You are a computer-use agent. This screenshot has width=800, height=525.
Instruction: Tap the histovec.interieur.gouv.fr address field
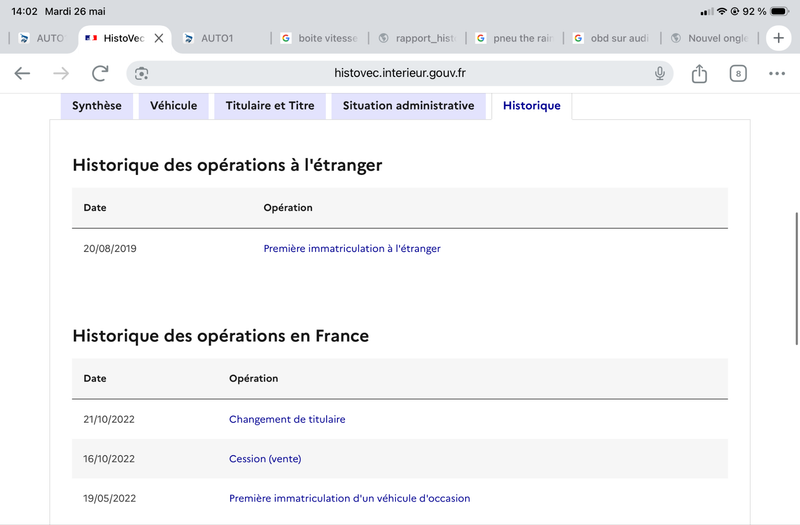coord(400,73)
